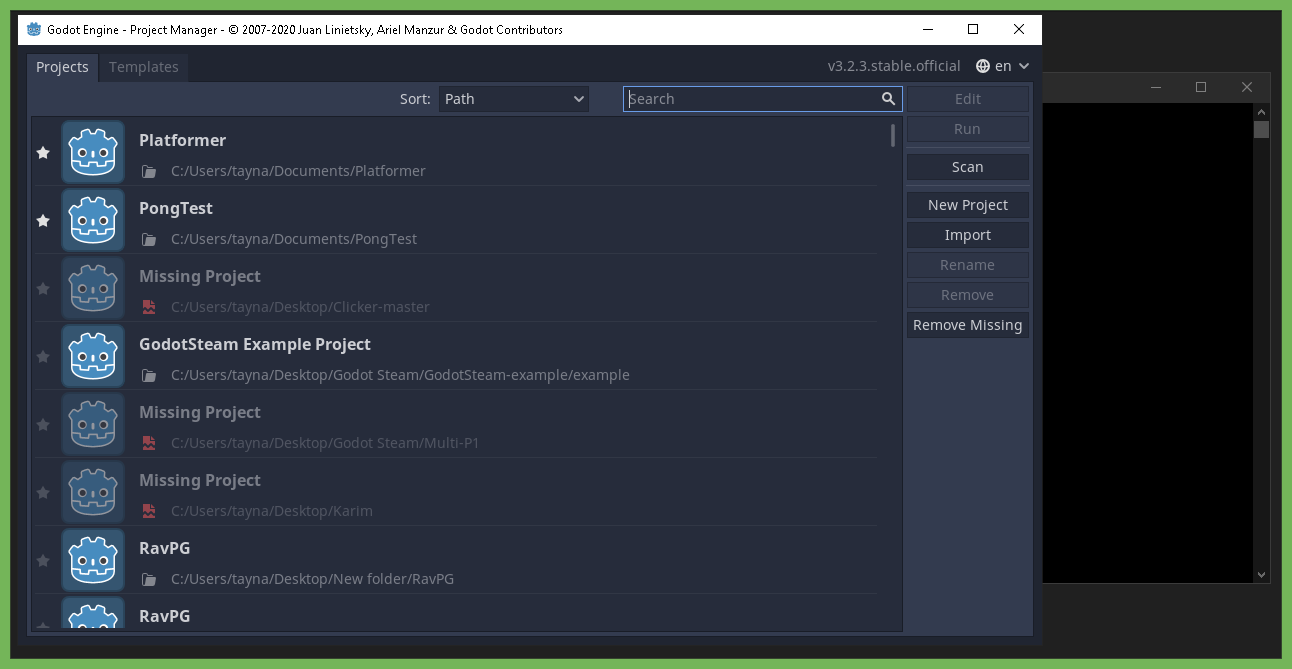Click GodotSteam Example Project's Godot icon
1292x669 pixels.
[93, 356]
